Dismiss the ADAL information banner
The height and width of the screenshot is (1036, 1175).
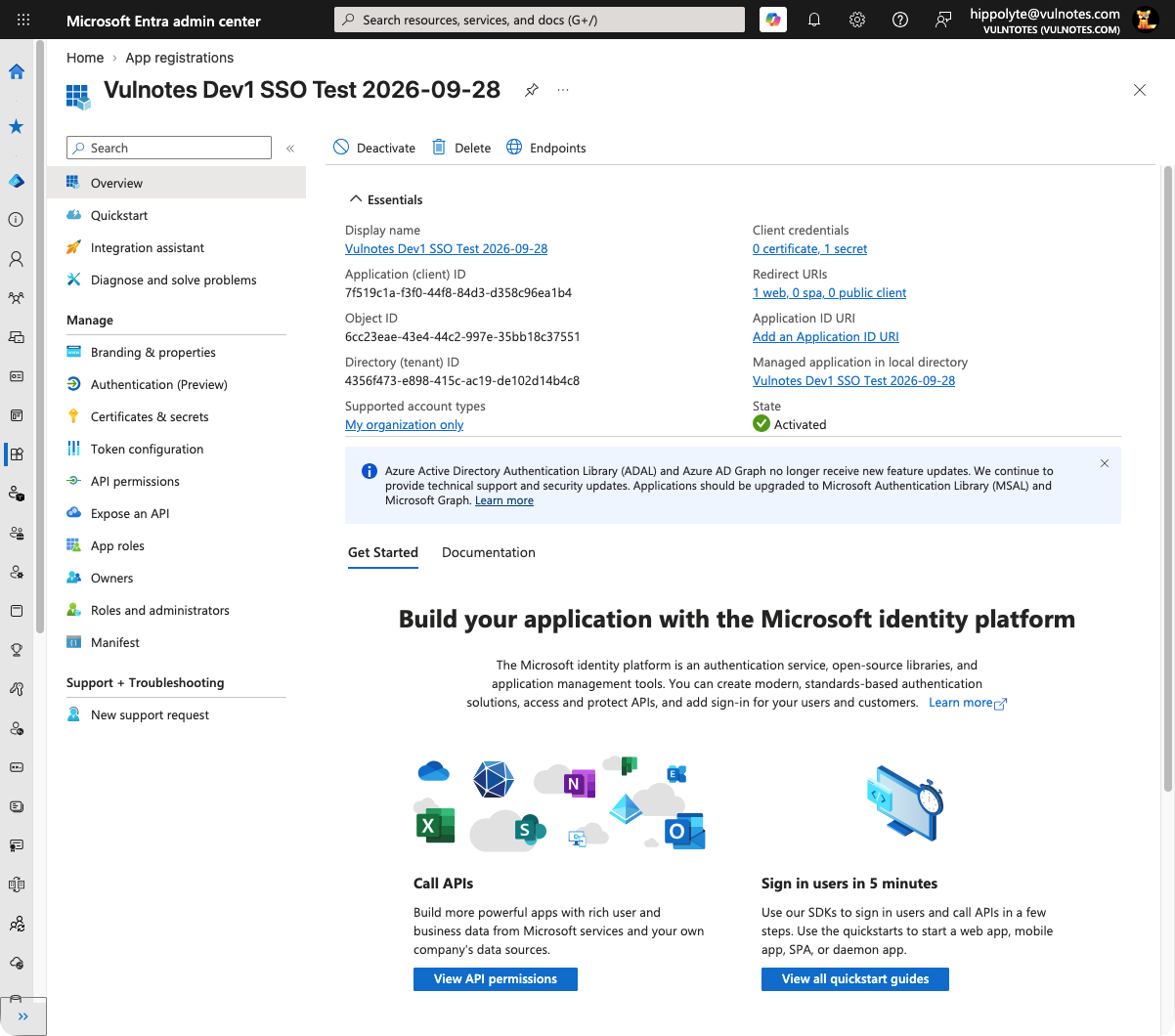(x=1105, y=463)
